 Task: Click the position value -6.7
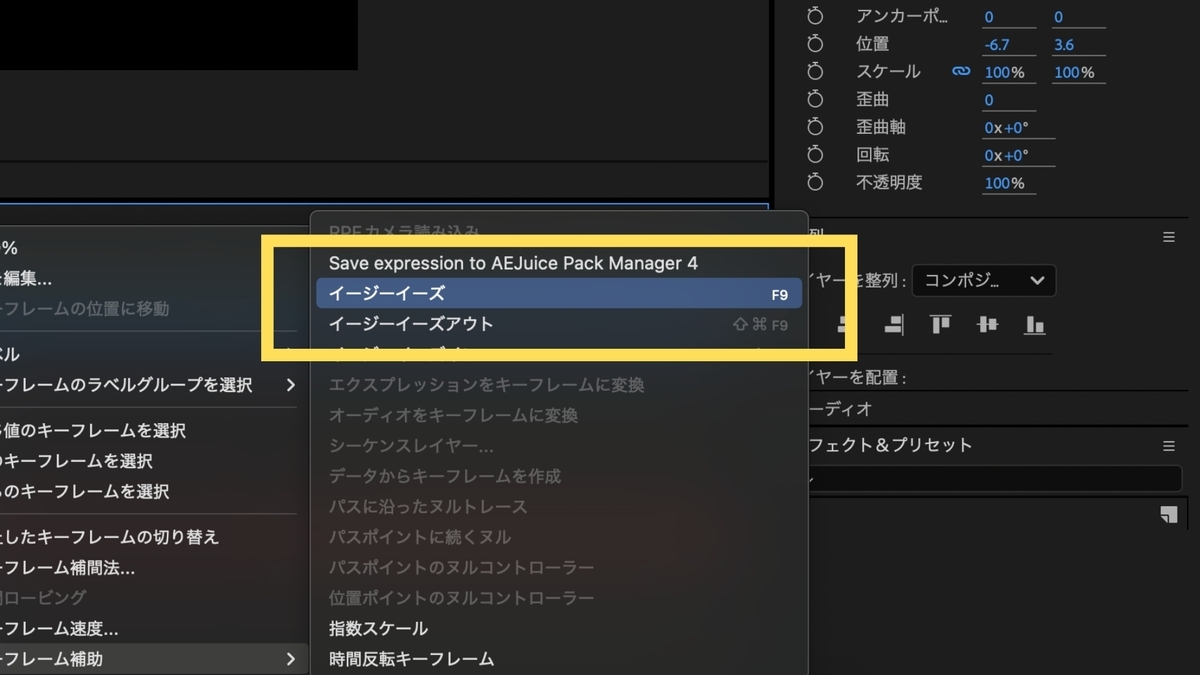click(996, 45)
